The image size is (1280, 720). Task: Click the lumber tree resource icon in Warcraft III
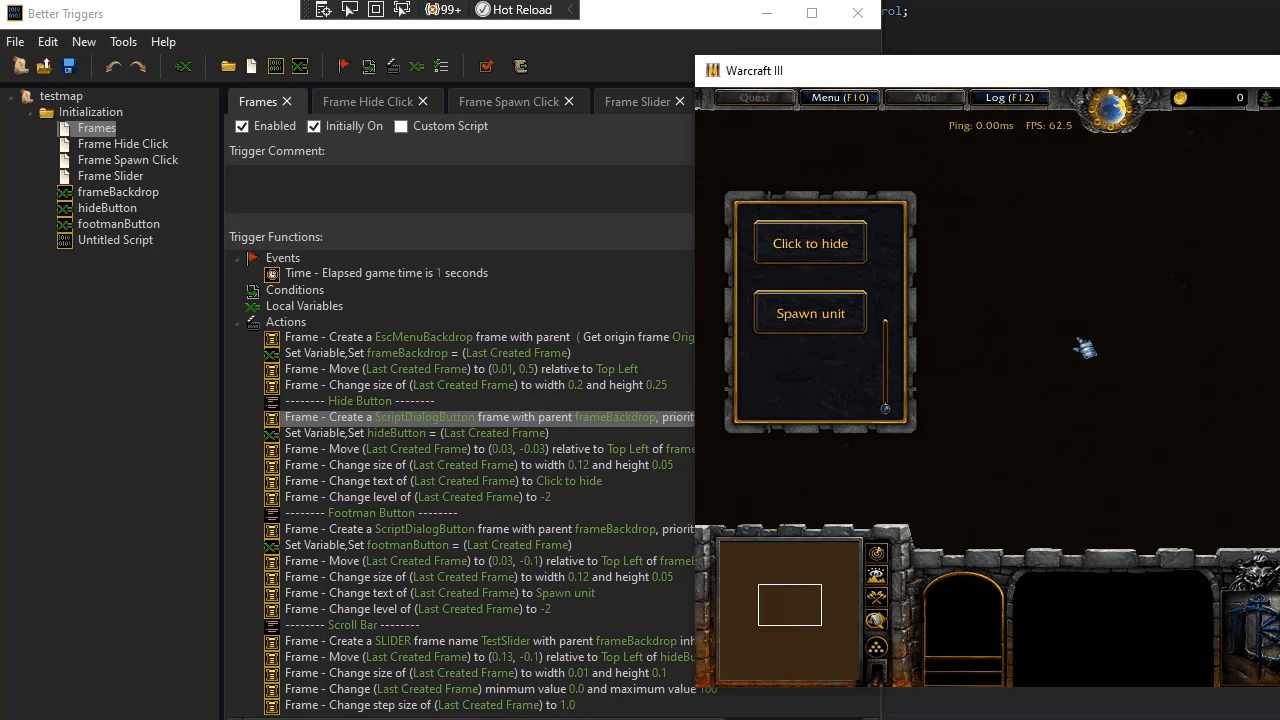coord(1266,98)
